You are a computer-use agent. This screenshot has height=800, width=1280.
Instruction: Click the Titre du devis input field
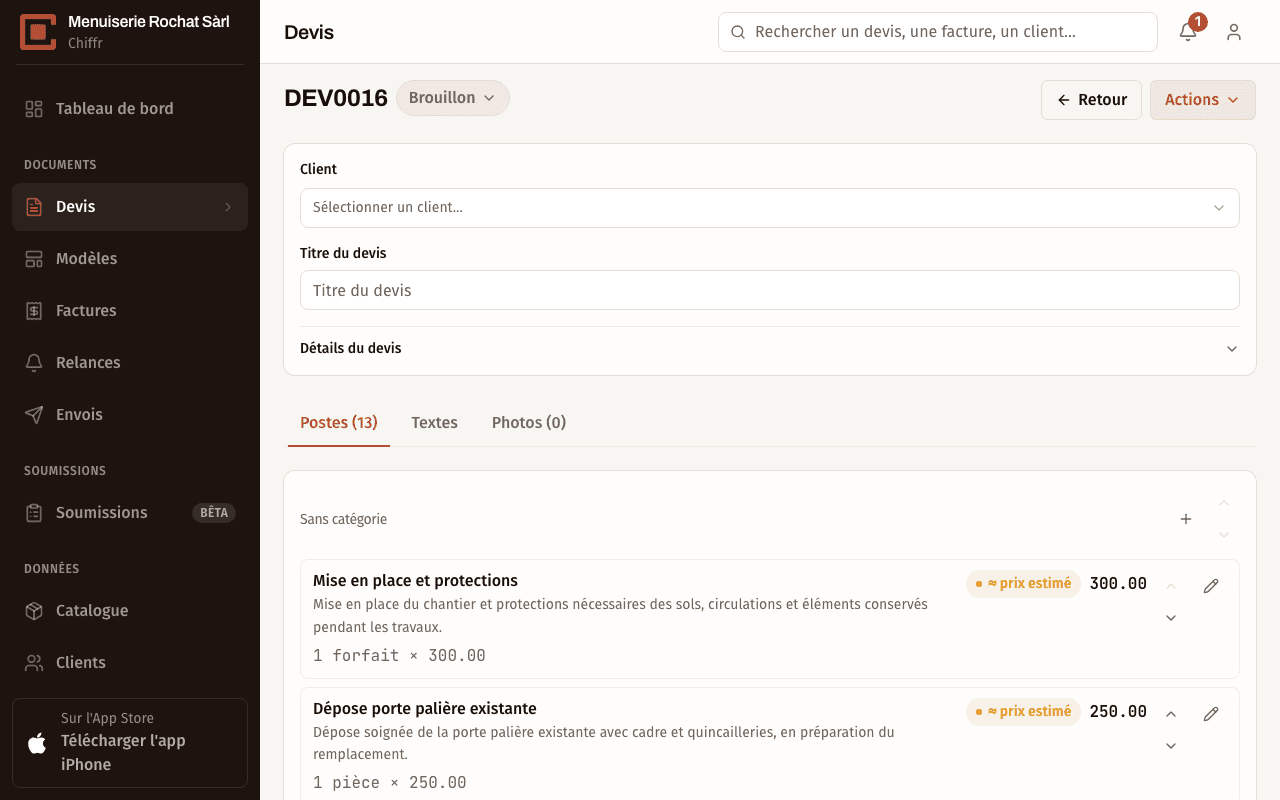click(x=770, y=290)
